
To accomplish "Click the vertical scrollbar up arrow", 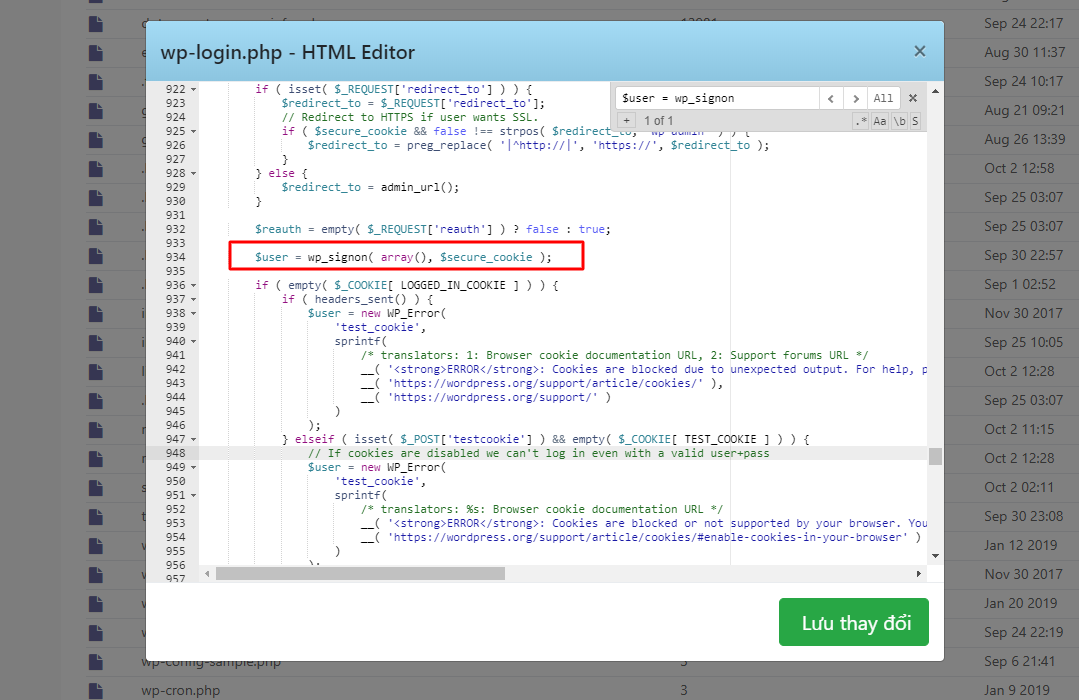I will pos(935,91).
